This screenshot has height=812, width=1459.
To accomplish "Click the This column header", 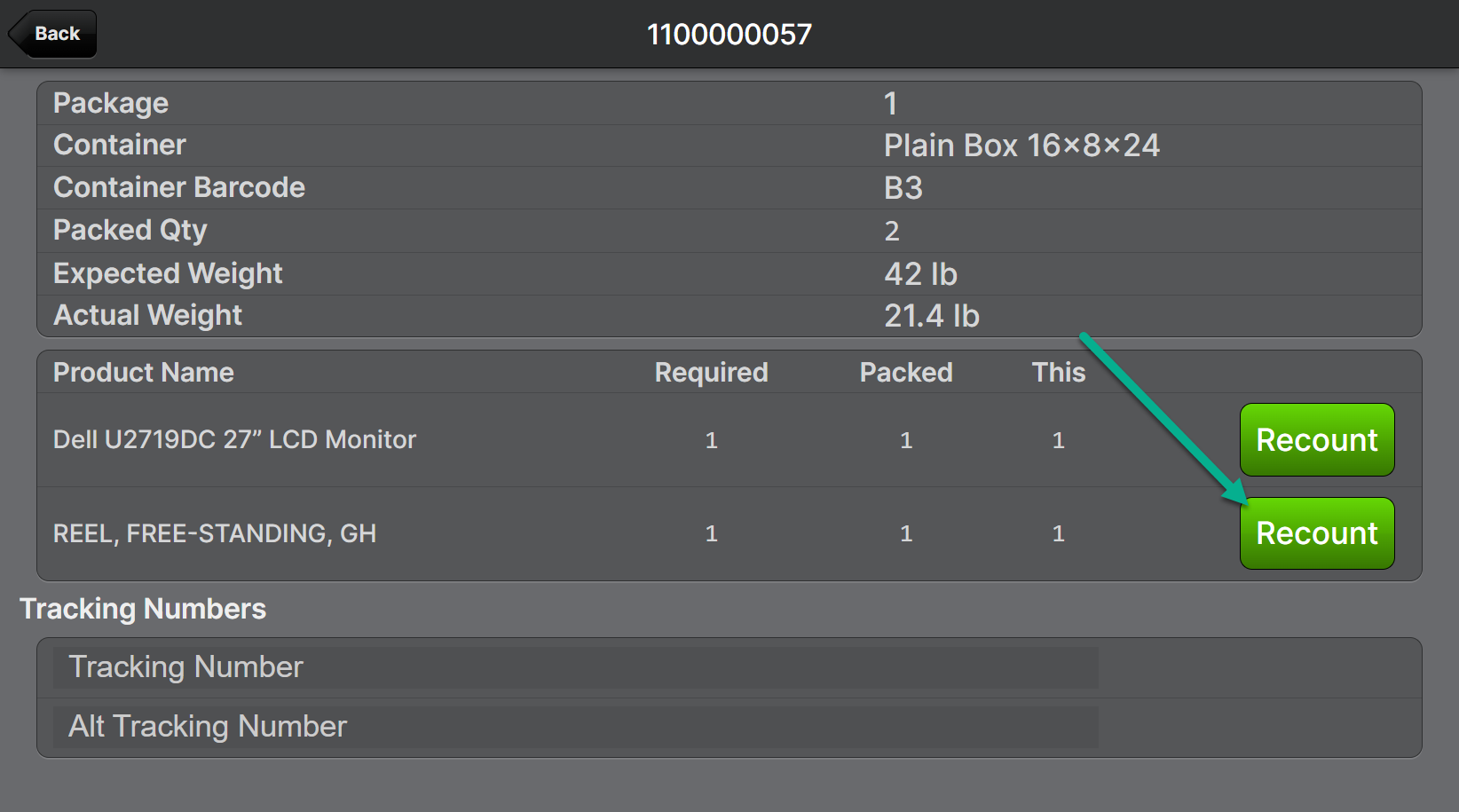I will point(1058,373).
